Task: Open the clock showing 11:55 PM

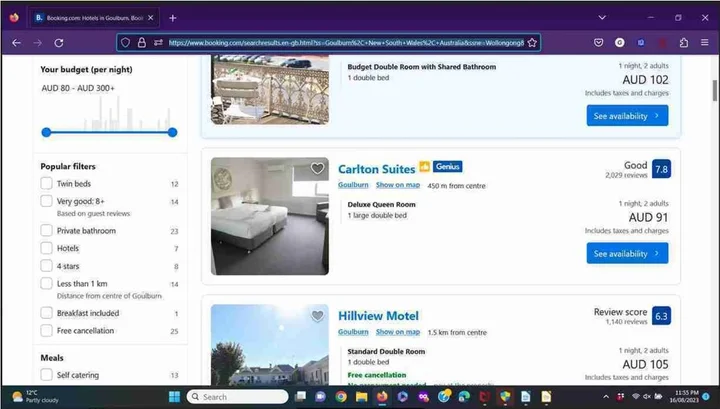Action: tap(686, 397)
